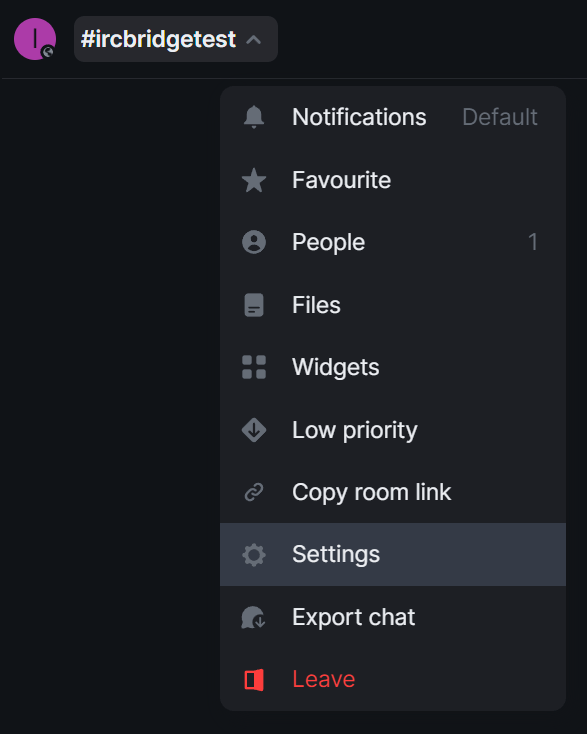Click the star icon for Favourite

254,180
